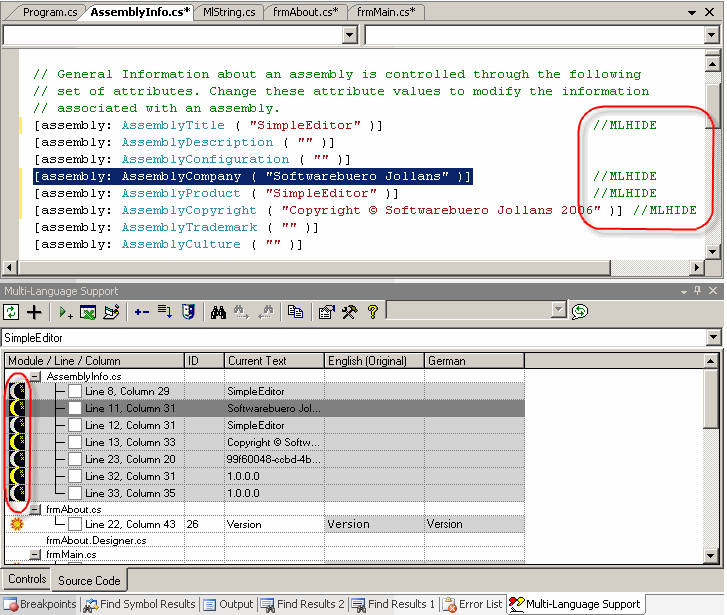This screenshot has width=727, height=615.
Task: Click the Excel export toolbar icon
Action: click(88, 312)
